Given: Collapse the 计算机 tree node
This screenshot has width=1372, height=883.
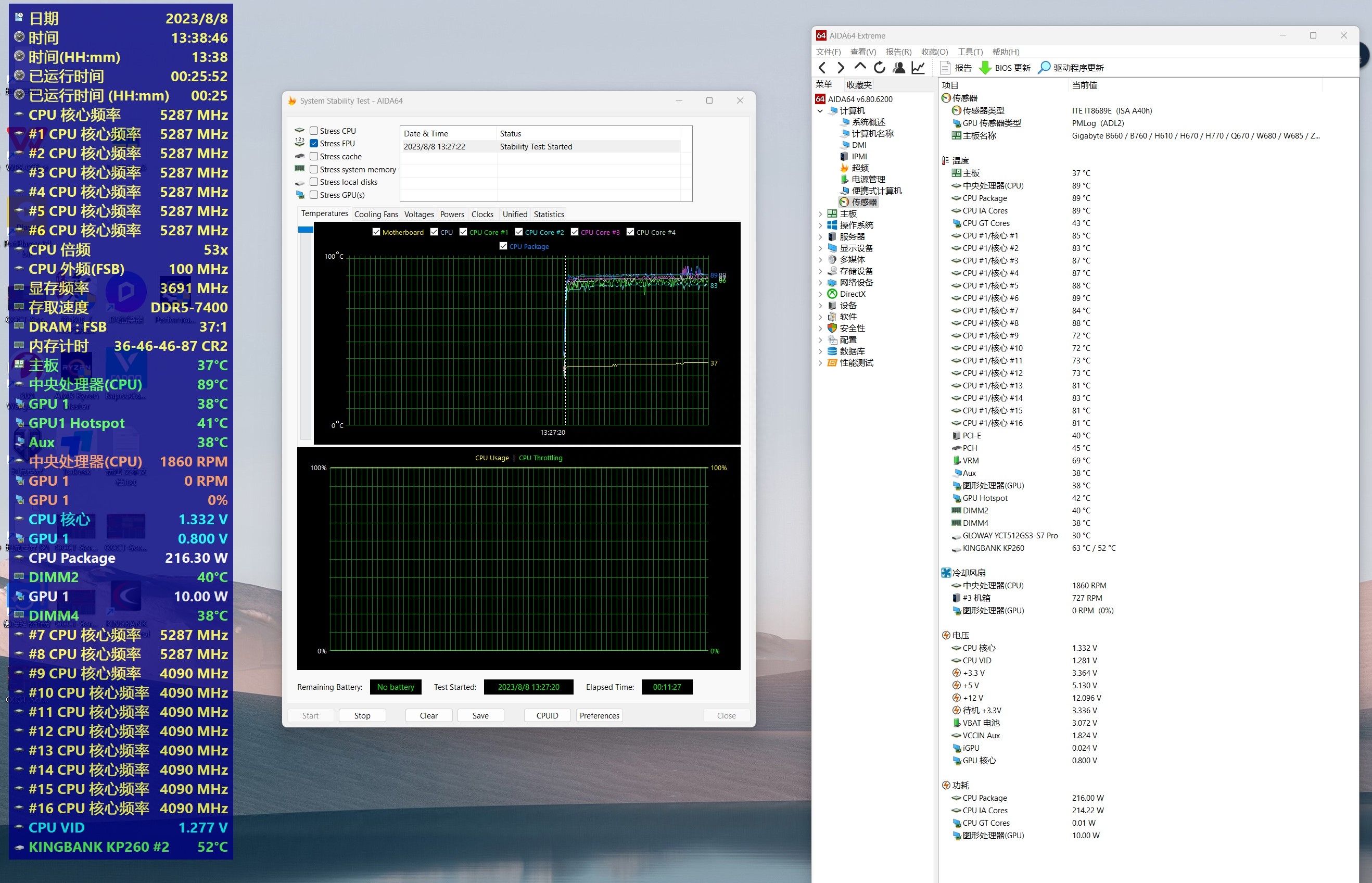Looking at the screenshot, I should (x=820, y=111).
